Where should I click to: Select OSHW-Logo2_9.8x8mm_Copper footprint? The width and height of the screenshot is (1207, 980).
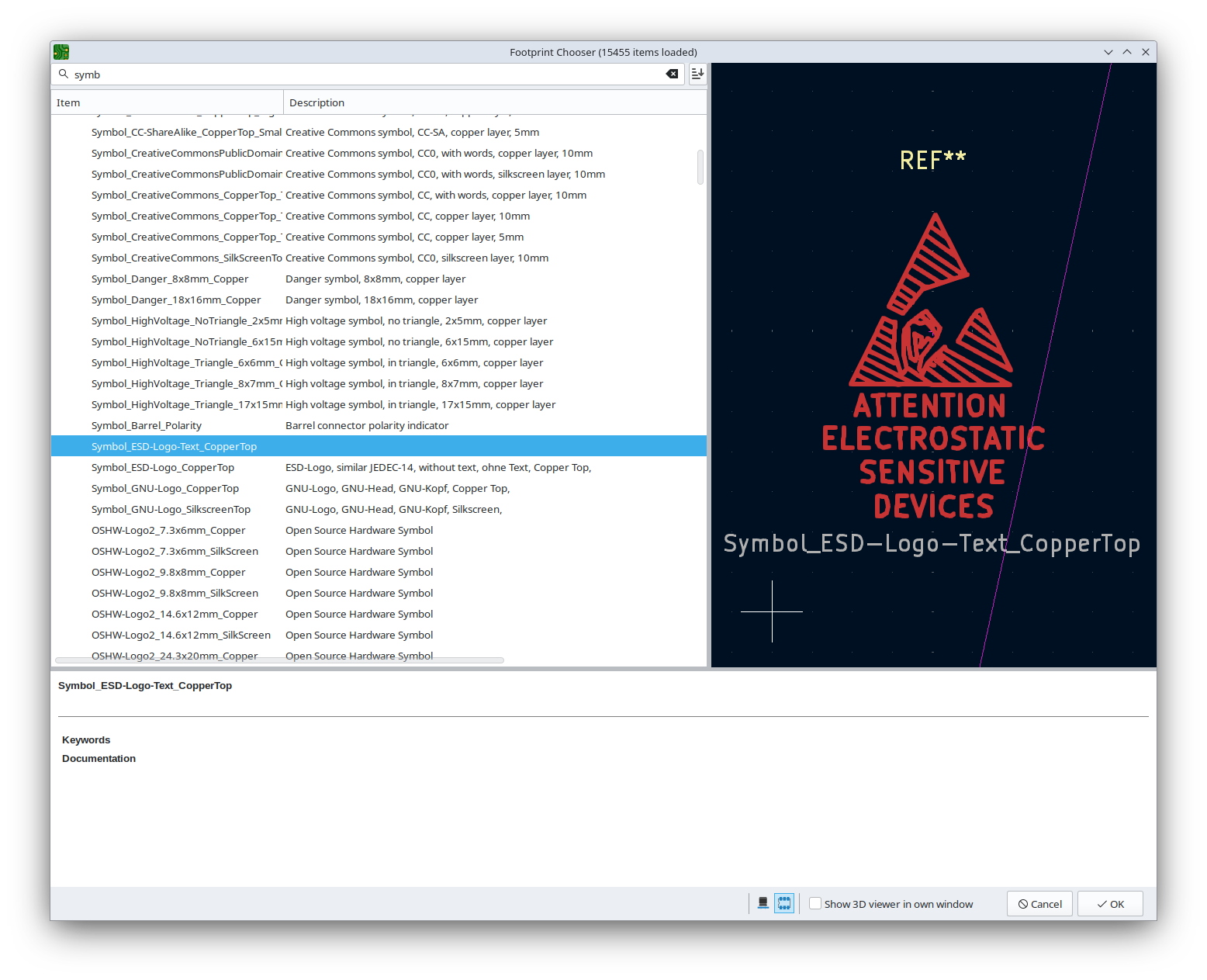click(x=379, y=572)
